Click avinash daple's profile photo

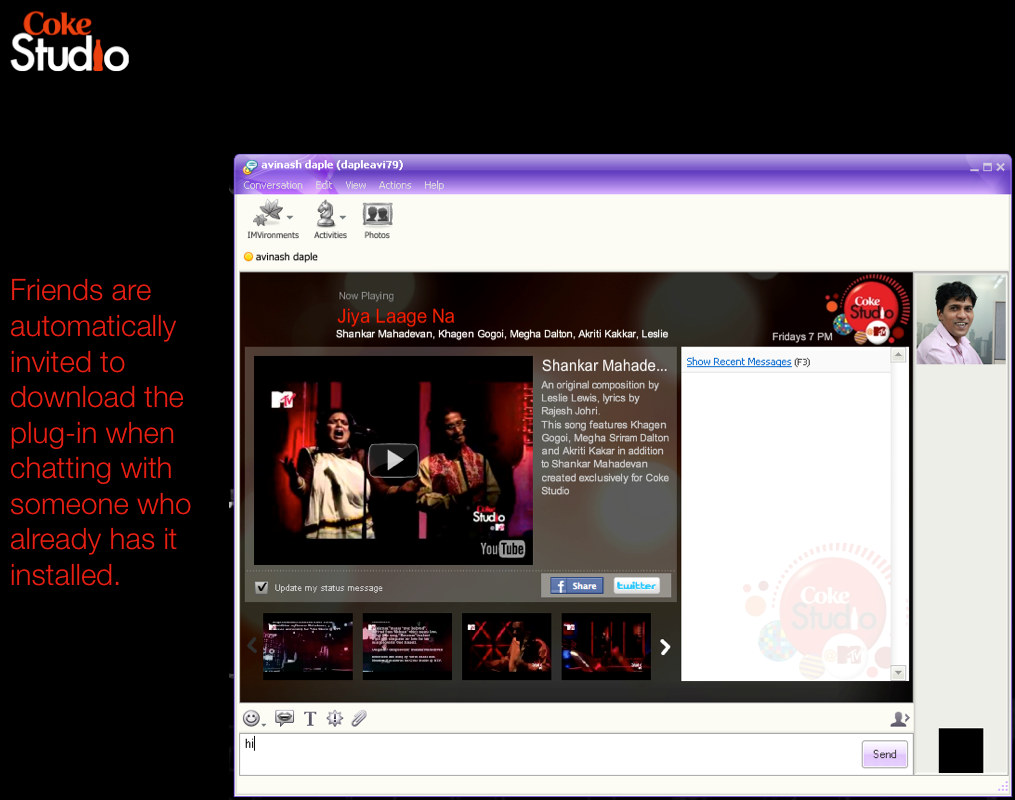[x=961, y=319]
